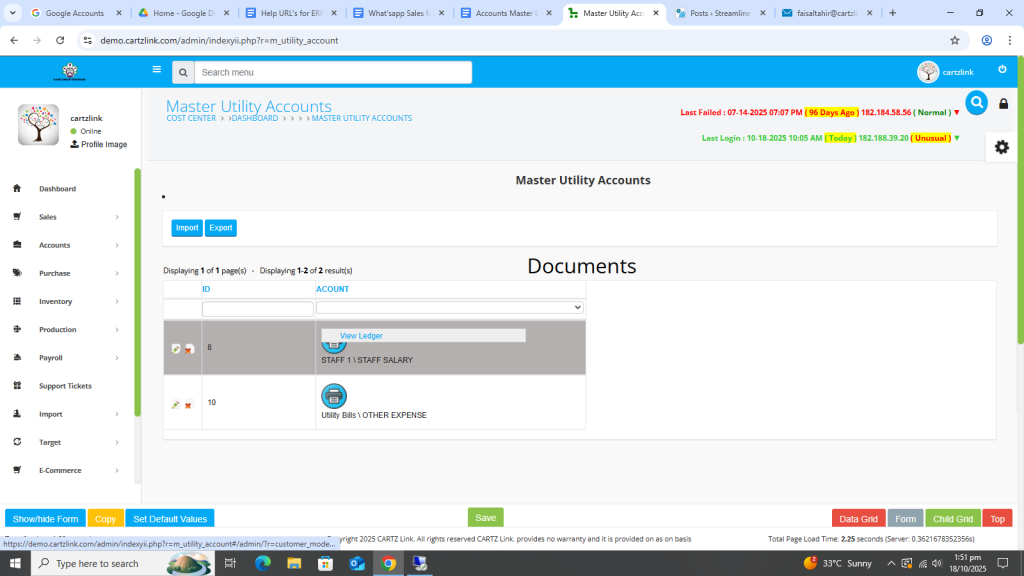Click the printer icon for Utility Bills

(x=333, y=396)
